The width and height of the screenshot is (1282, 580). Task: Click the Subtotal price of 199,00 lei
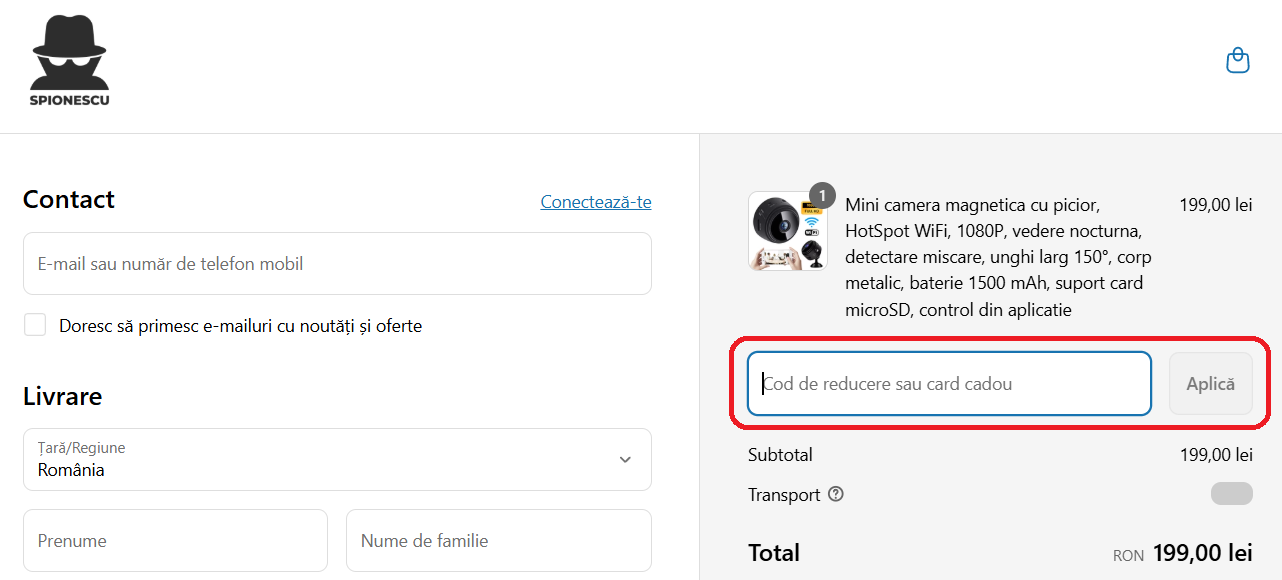(x=1216, y=454)
